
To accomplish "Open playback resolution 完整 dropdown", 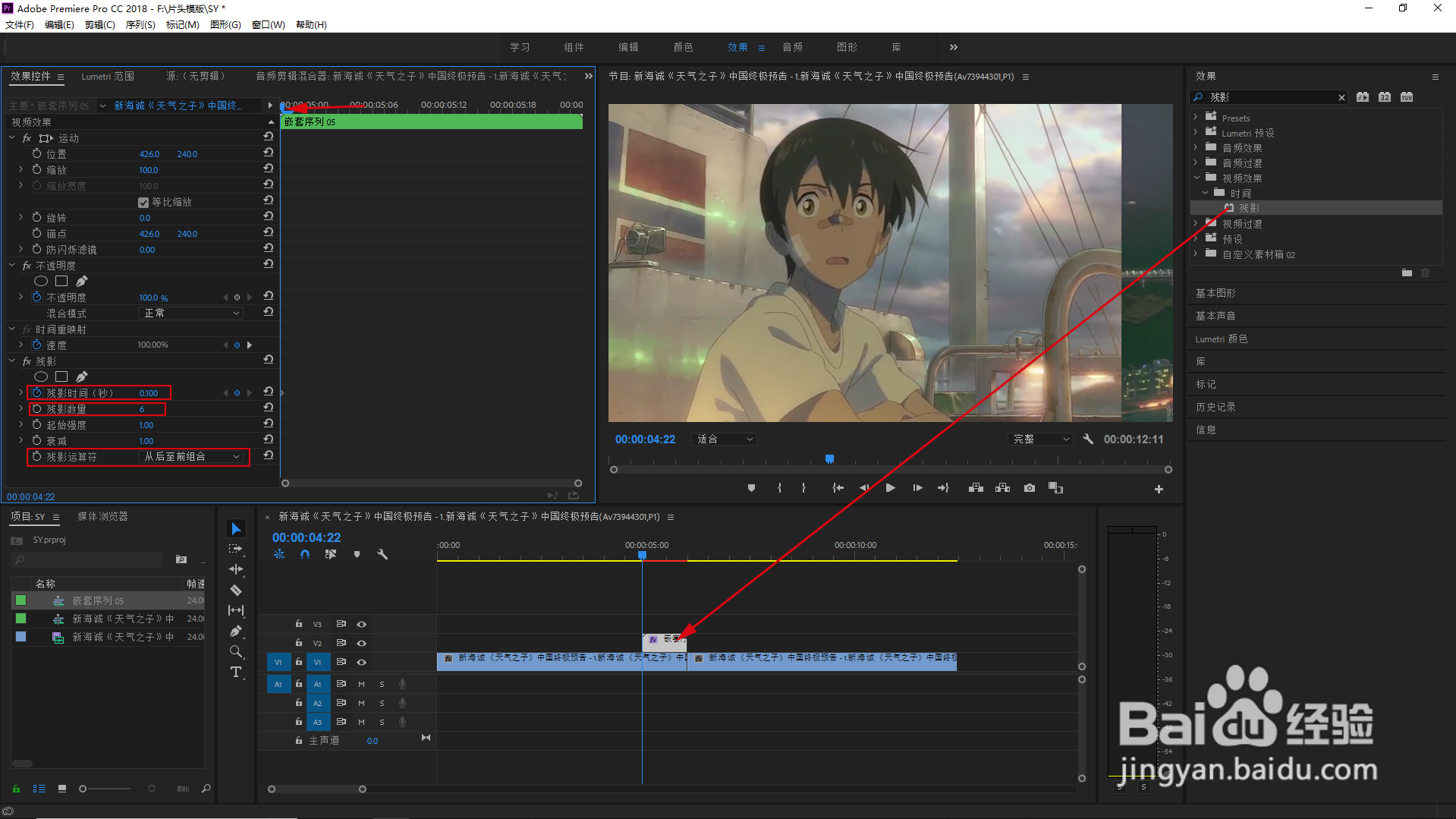I will click(x=1041, y=439).
